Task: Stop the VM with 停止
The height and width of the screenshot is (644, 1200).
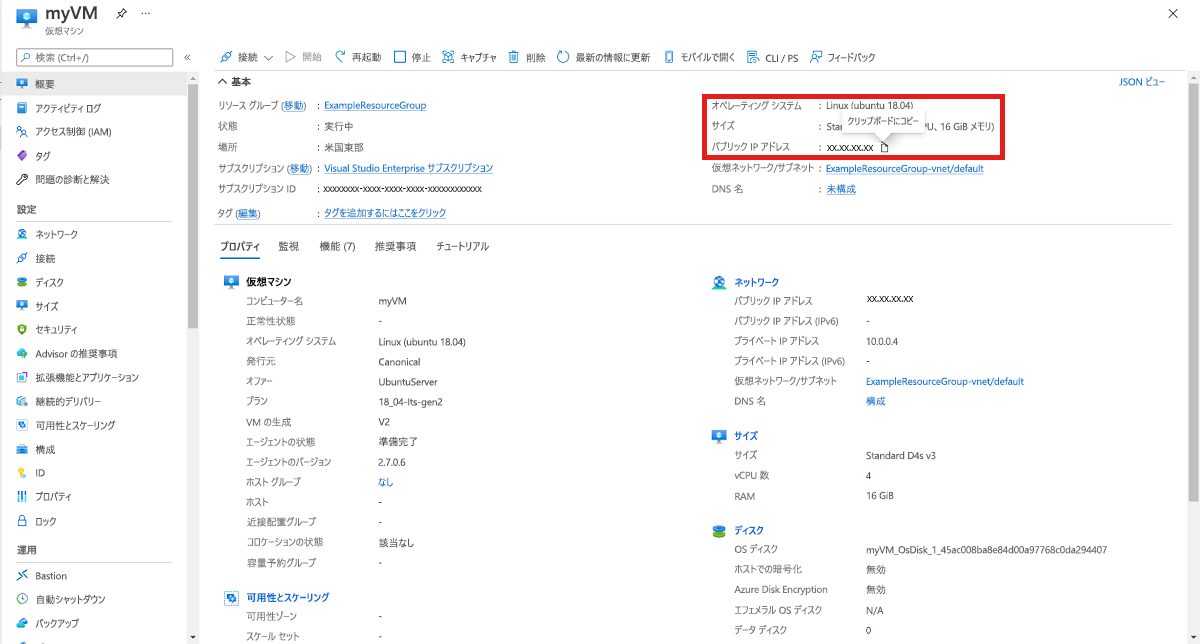Action: 412,57
